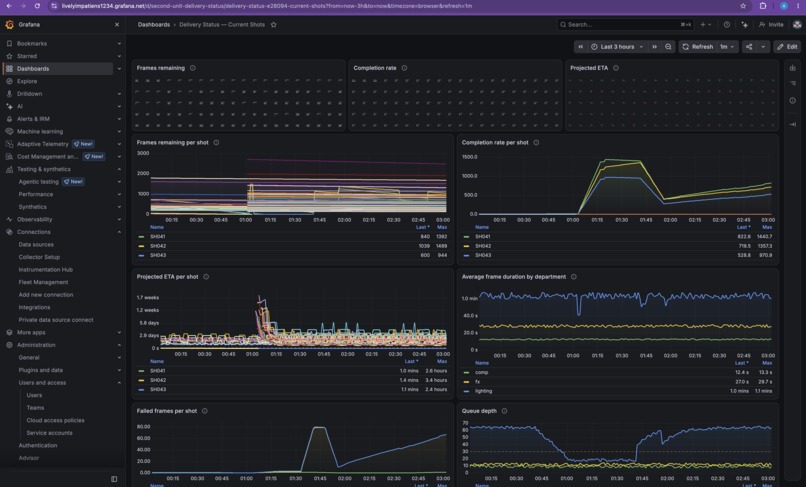Viewport: 806px width, 487px height.
Task: Open the Grafana Assistant sparkle icon
Action: [x=744, y=24]
